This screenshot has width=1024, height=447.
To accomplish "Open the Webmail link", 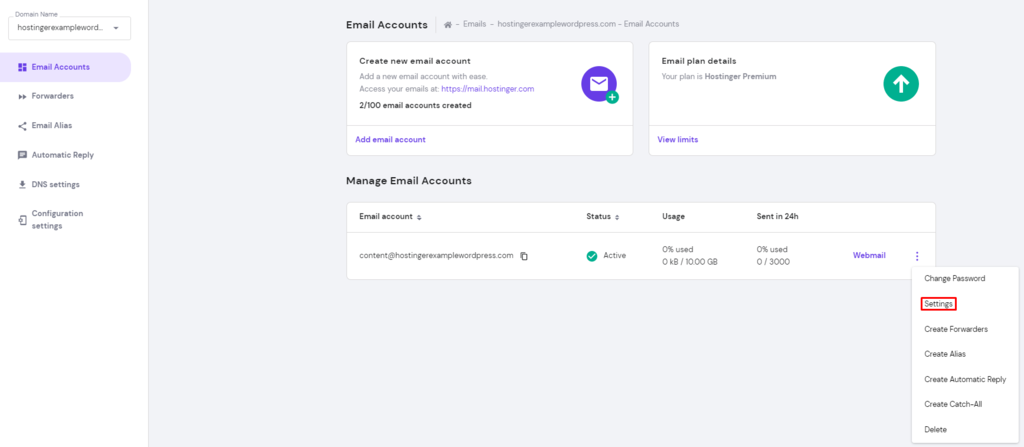I will 869,256.
